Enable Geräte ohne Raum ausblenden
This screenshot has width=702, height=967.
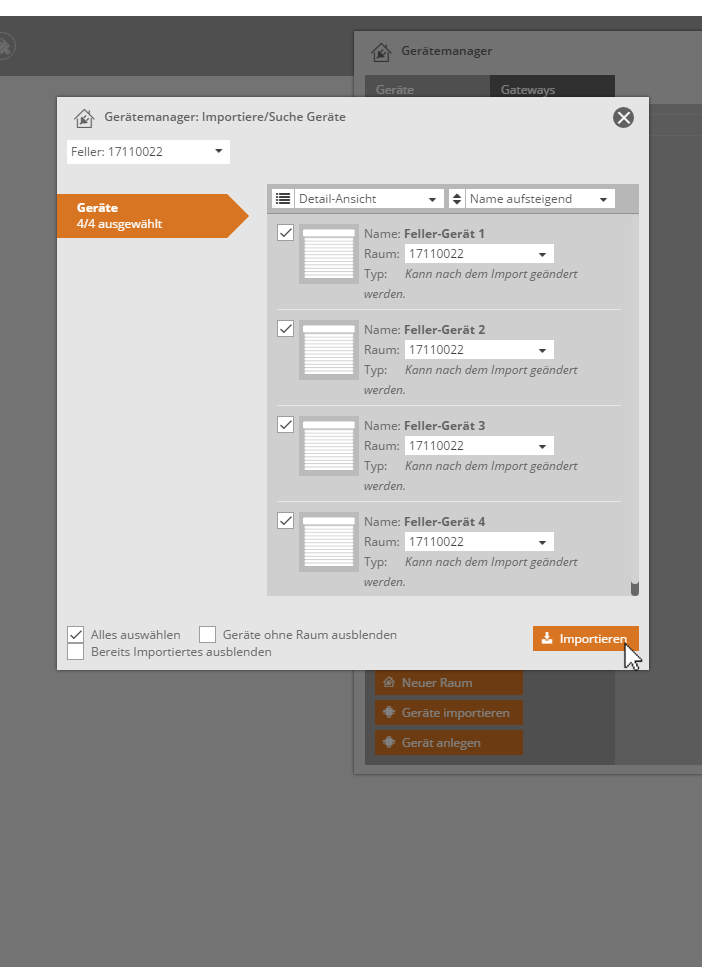point(207,634)
